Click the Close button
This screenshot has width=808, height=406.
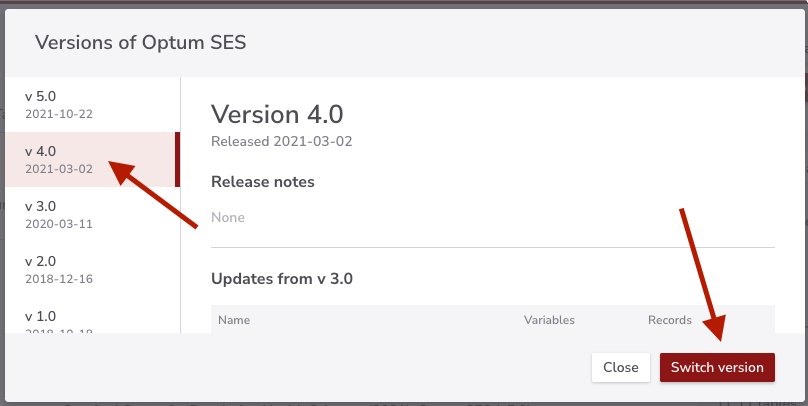620,367
